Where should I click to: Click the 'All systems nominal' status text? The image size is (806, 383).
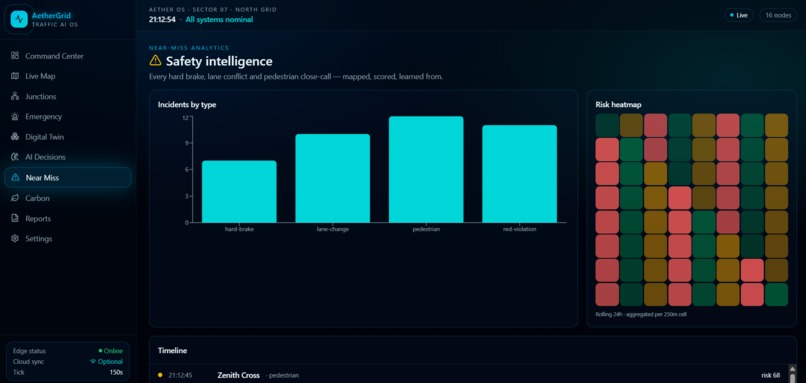(219, 20)
